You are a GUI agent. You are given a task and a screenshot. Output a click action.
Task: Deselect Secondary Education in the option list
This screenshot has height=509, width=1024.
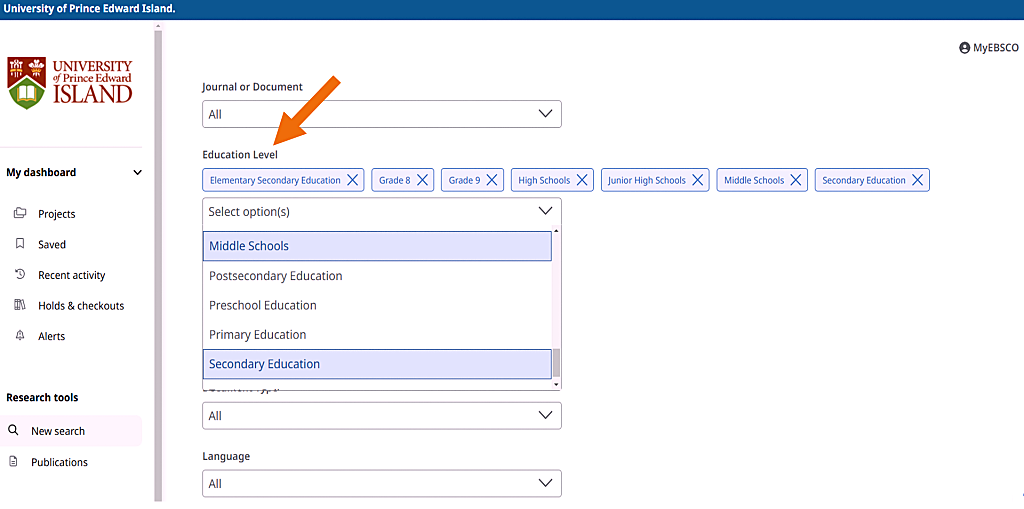(x=377, y=364)
